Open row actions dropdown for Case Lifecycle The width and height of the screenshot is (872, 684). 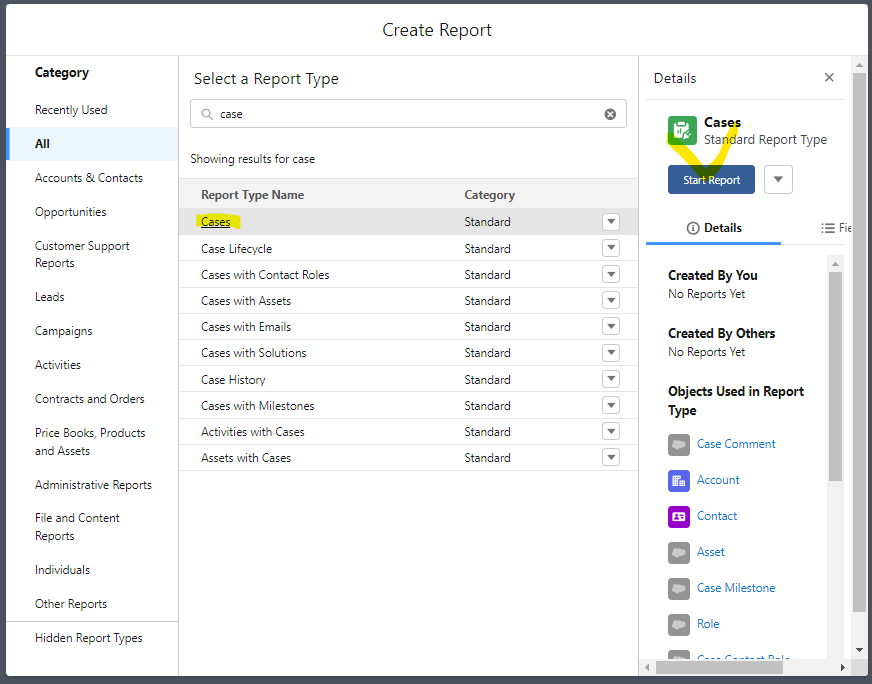(x=610, y=248)
